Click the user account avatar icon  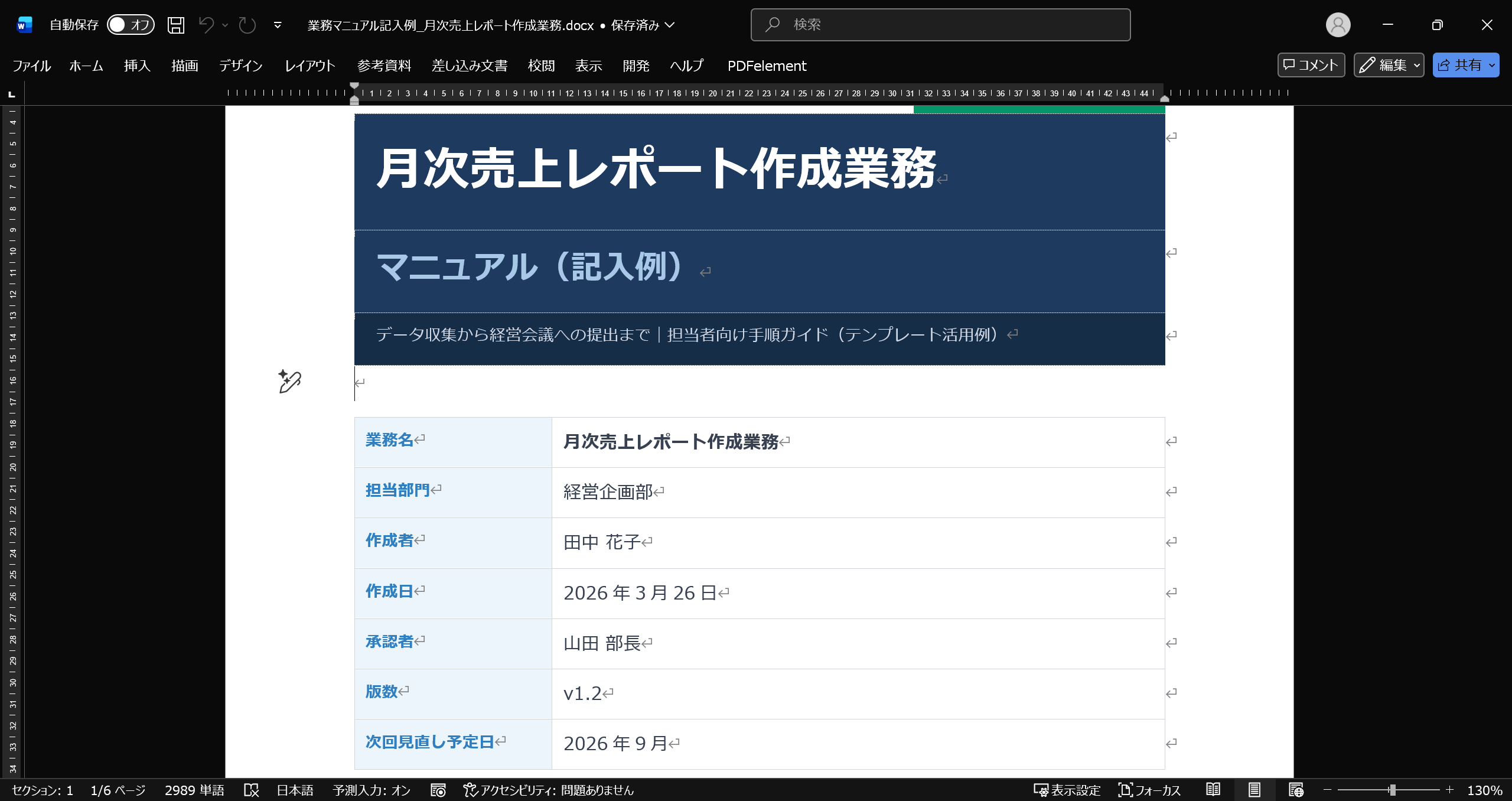click(1338, 25)
